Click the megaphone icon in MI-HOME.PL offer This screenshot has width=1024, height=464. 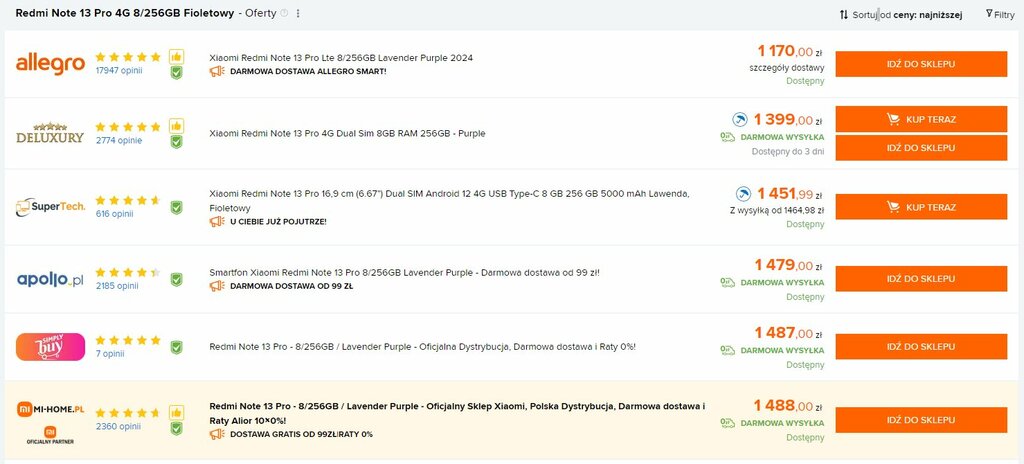coord(217,434)
